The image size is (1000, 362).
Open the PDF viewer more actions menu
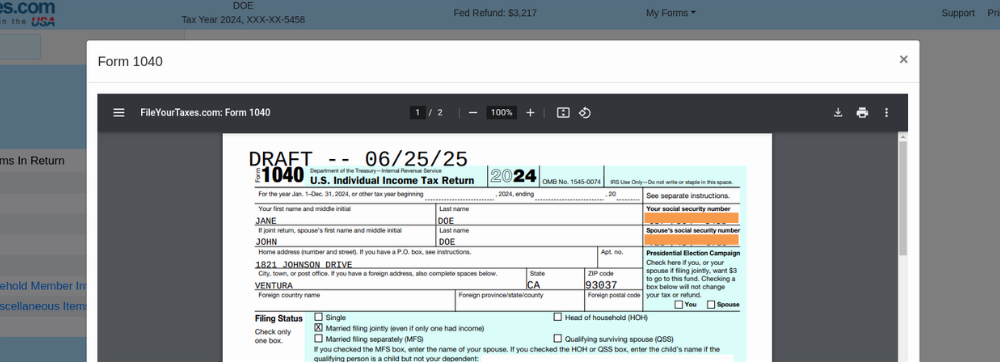[886, 113]
